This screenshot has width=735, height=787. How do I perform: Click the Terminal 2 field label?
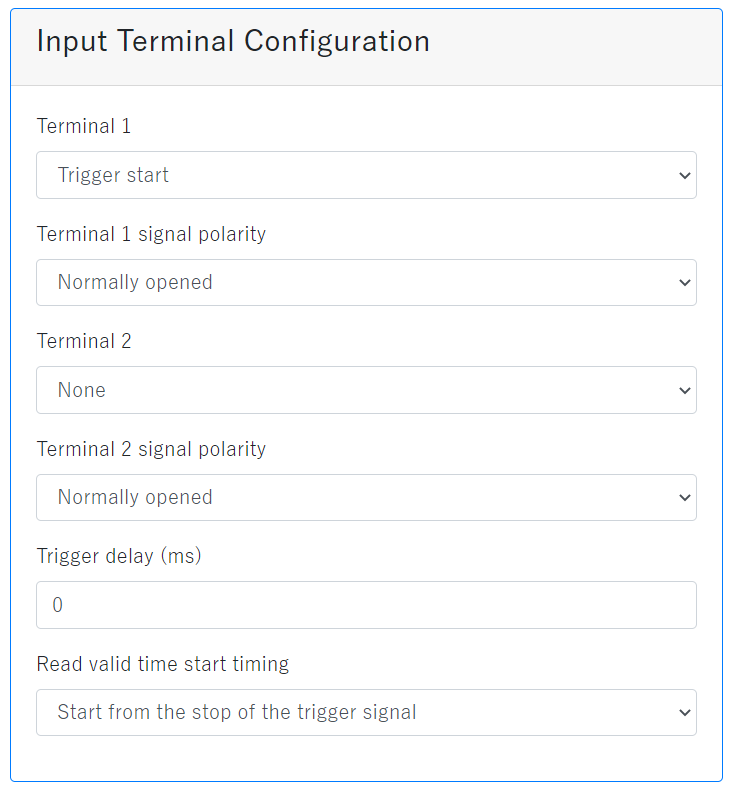point(84,341)
